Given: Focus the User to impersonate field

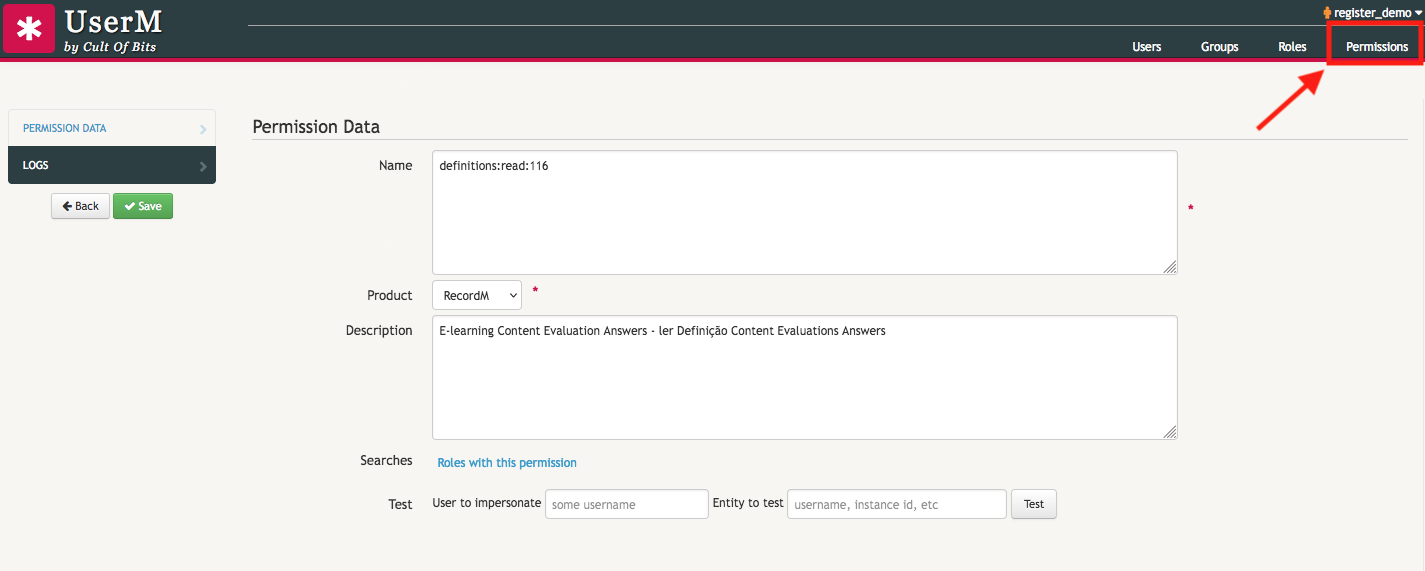Looking at the screenshot, I should click(626, 504).
